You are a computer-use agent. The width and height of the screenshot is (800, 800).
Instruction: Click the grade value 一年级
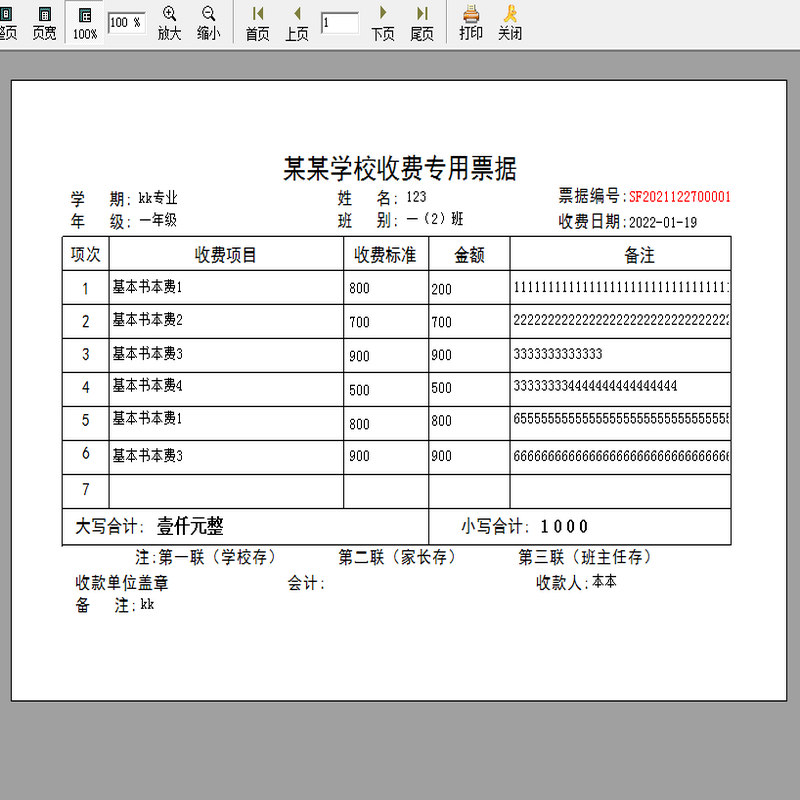(158, 220)
